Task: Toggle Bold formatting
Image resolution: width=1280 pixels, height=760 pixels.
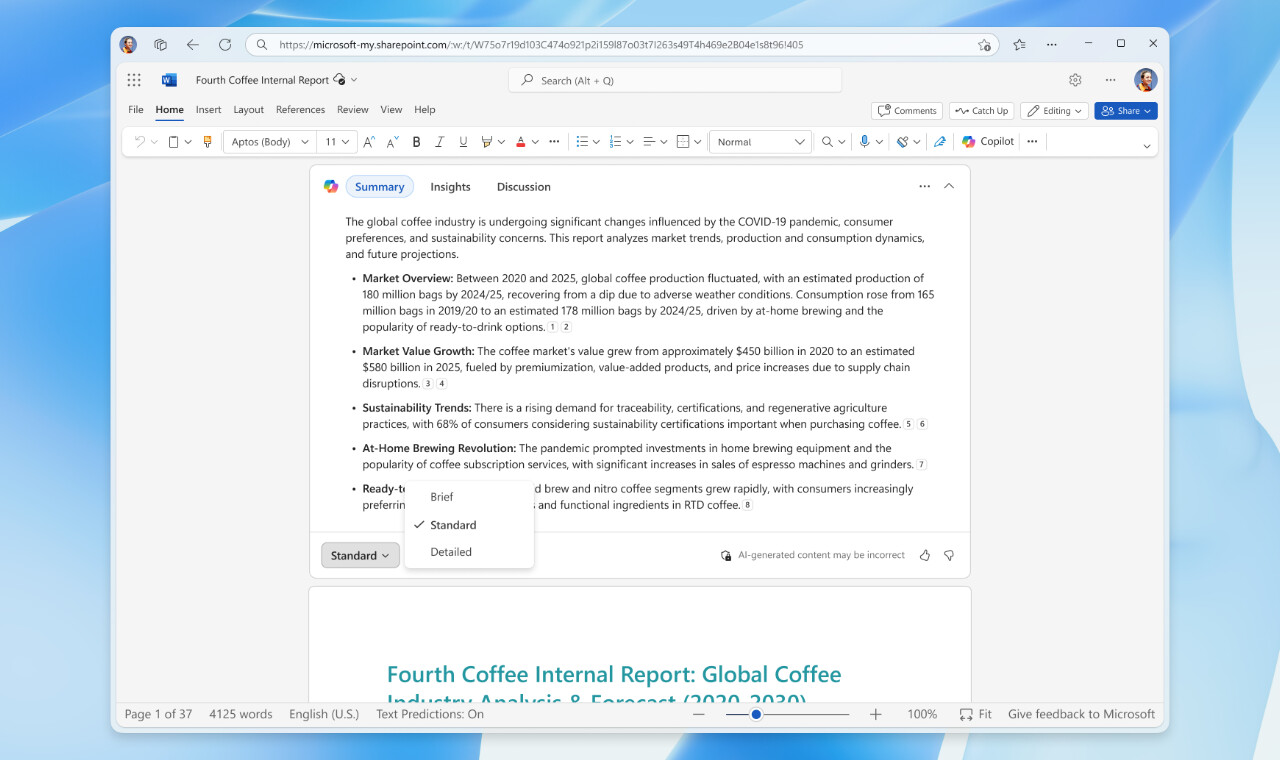Action: coord(416,141)
